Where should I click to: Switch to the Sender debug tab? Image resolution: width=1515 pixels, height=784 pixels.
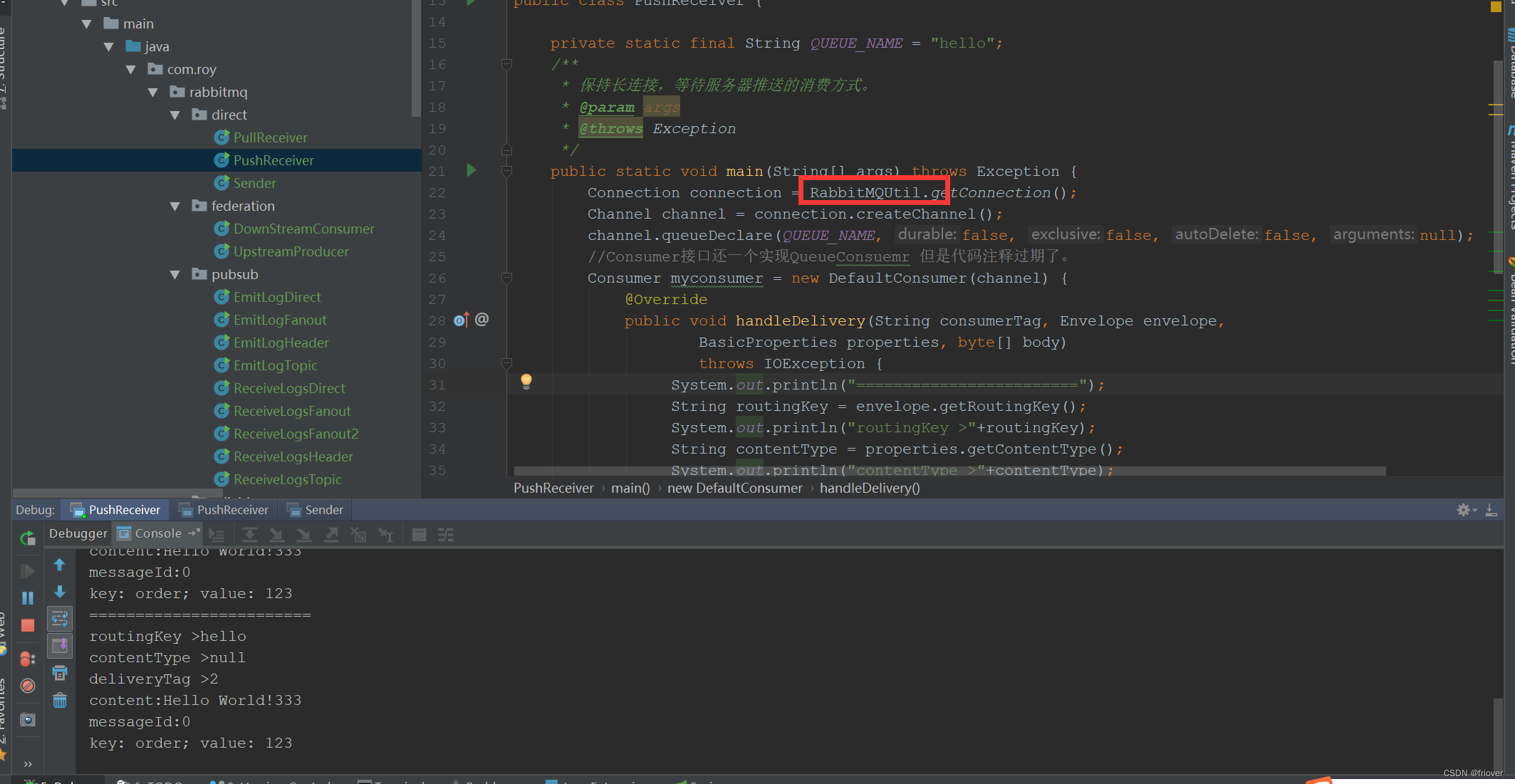tap(315, 510)
